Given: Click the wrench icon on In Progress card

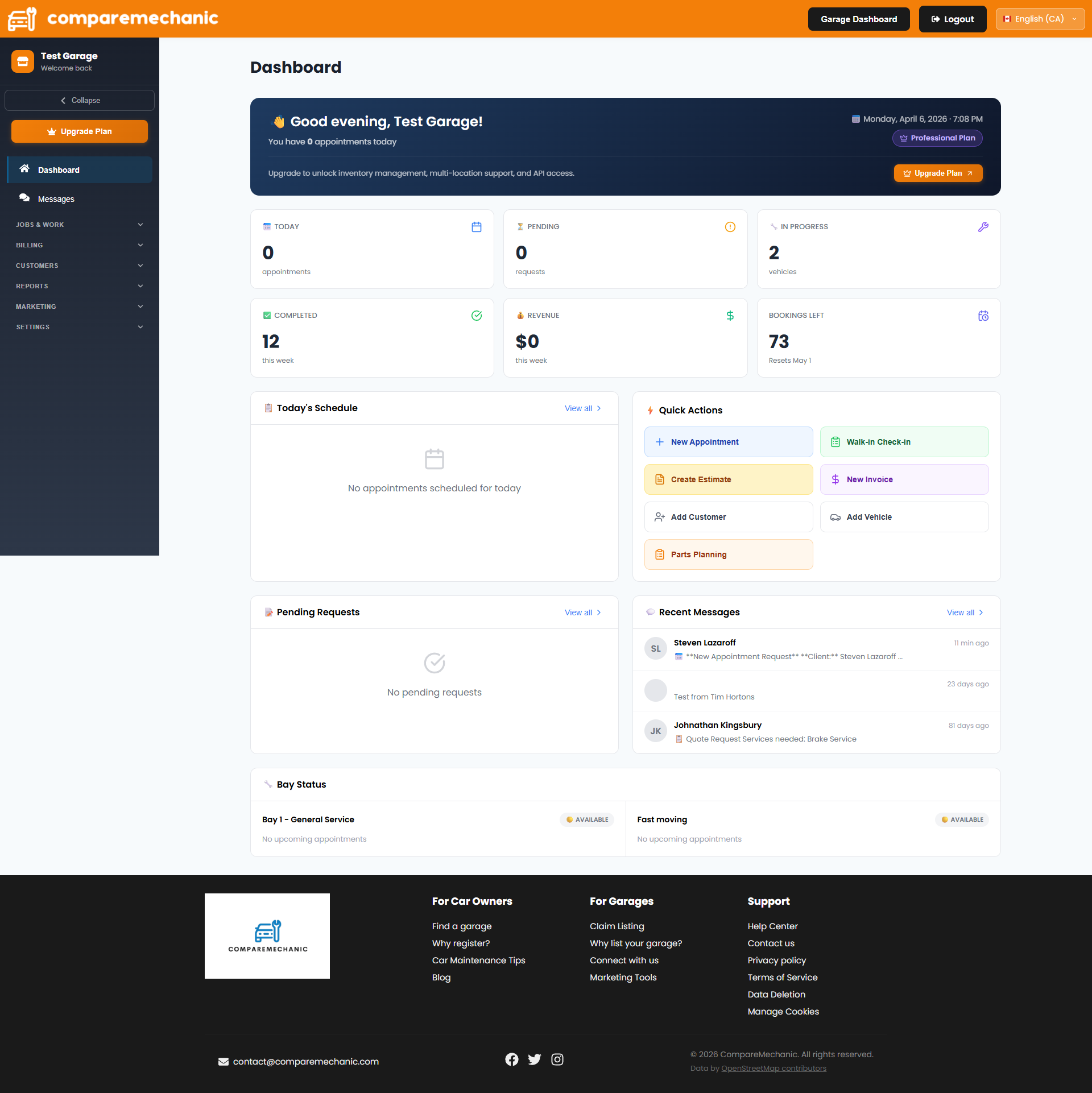Looking at the screenshot, I should (x=983, y=227).
